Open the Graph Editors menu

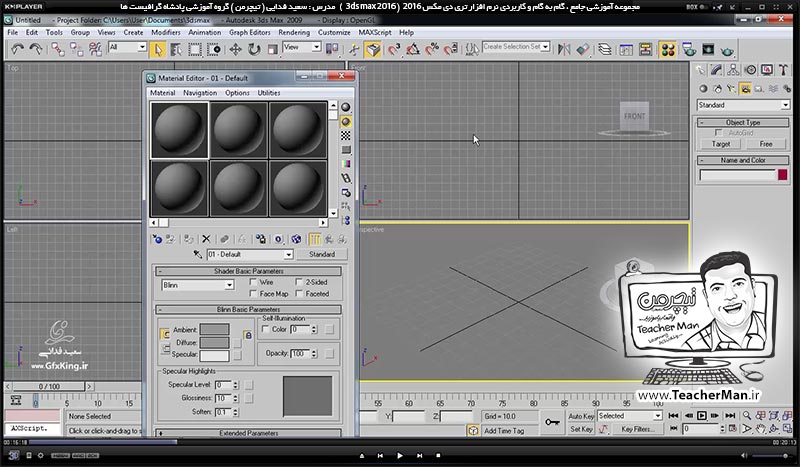[x=249, y=32]
